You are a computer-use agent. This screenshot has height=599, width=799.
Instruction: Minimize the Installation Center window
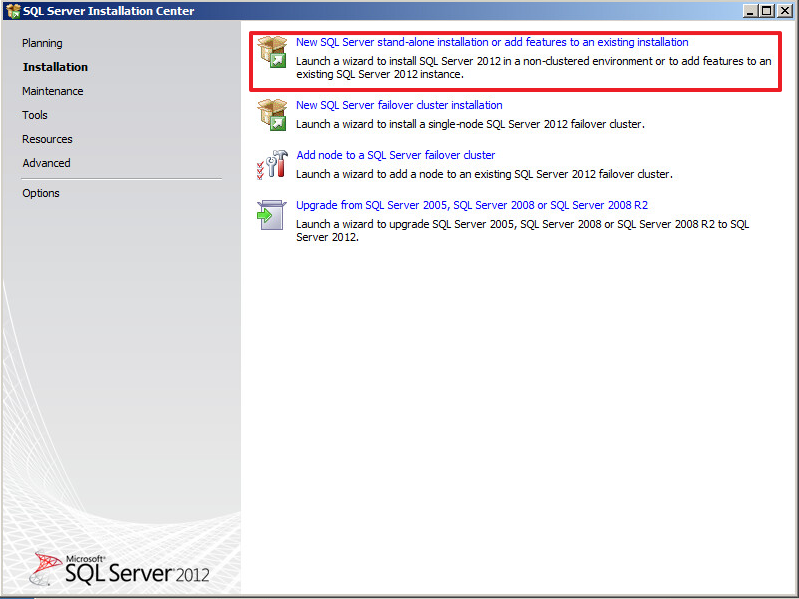coord(750,11)
